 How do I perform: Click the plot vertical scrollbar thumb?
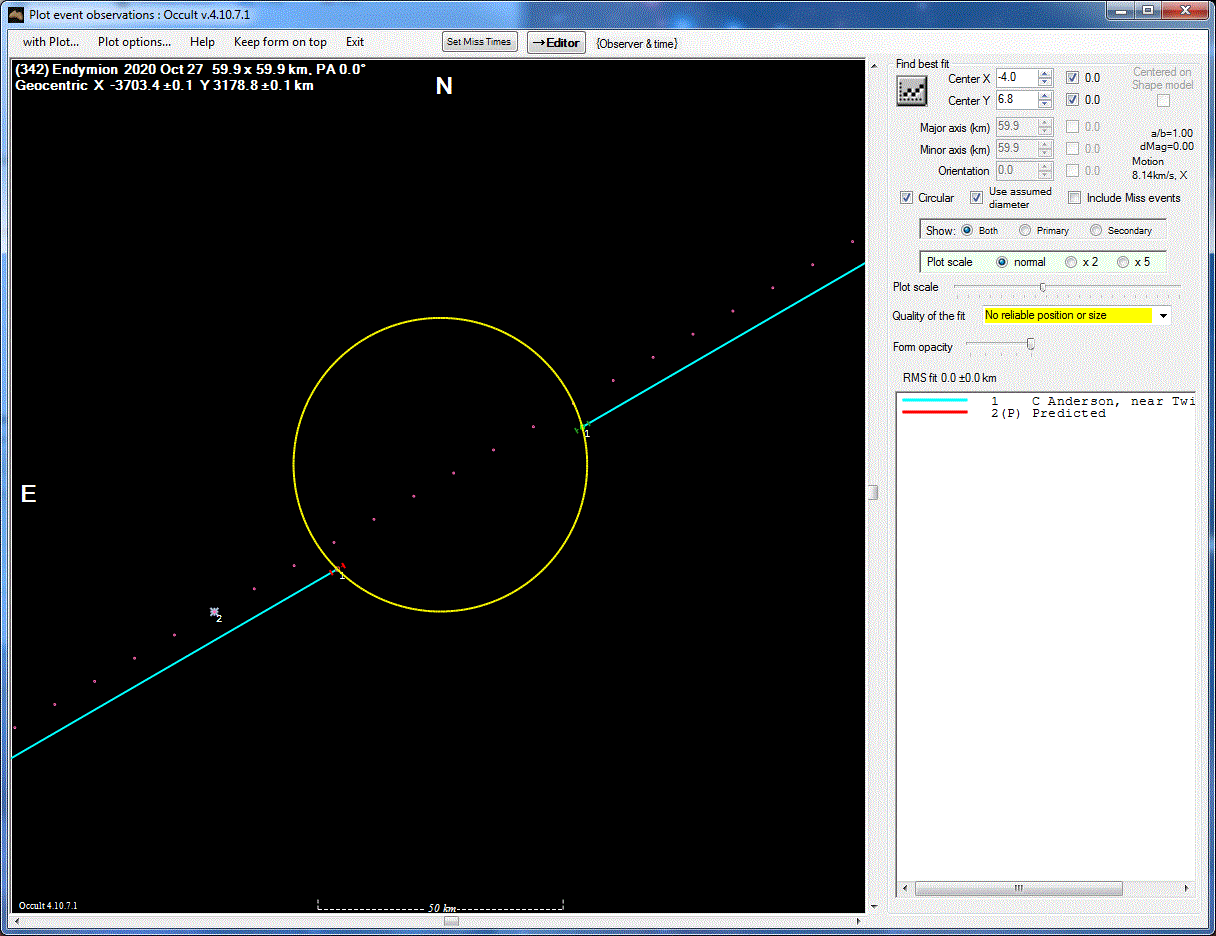click(872, 492)
